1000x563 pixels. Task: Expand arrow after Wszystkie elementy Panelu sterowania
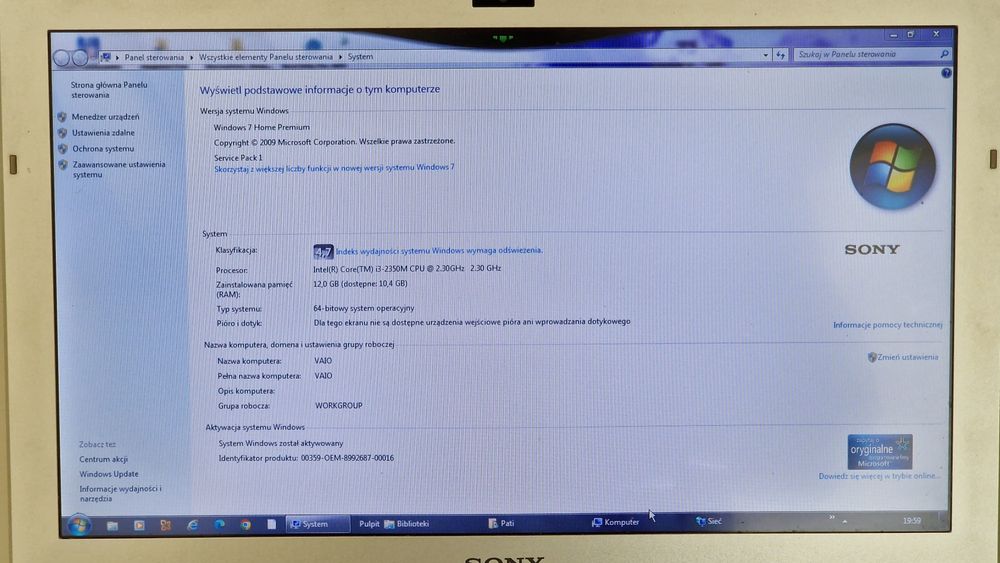tap(341, 57)
